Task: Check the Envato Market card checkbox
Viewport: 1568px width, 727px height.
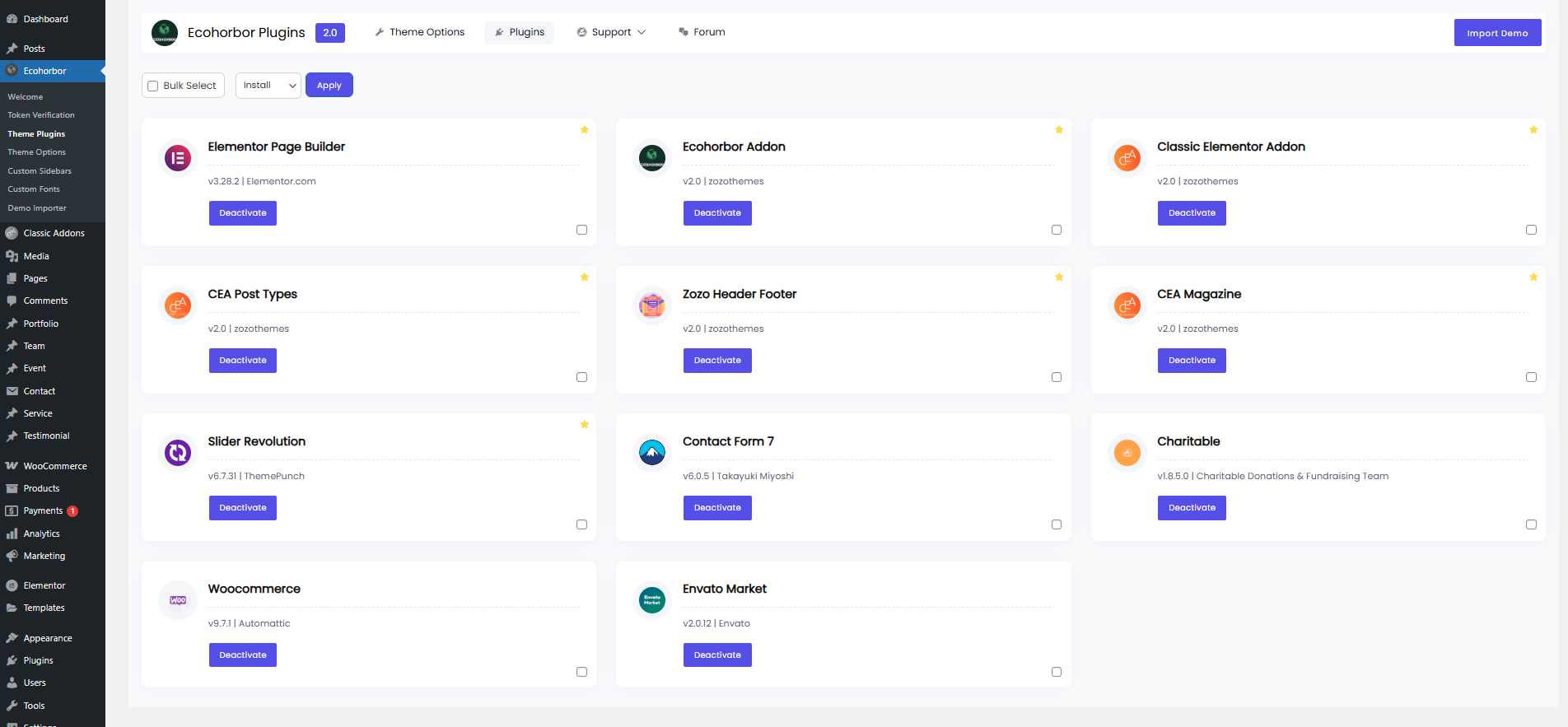Action: click(x=1057, y=672)
